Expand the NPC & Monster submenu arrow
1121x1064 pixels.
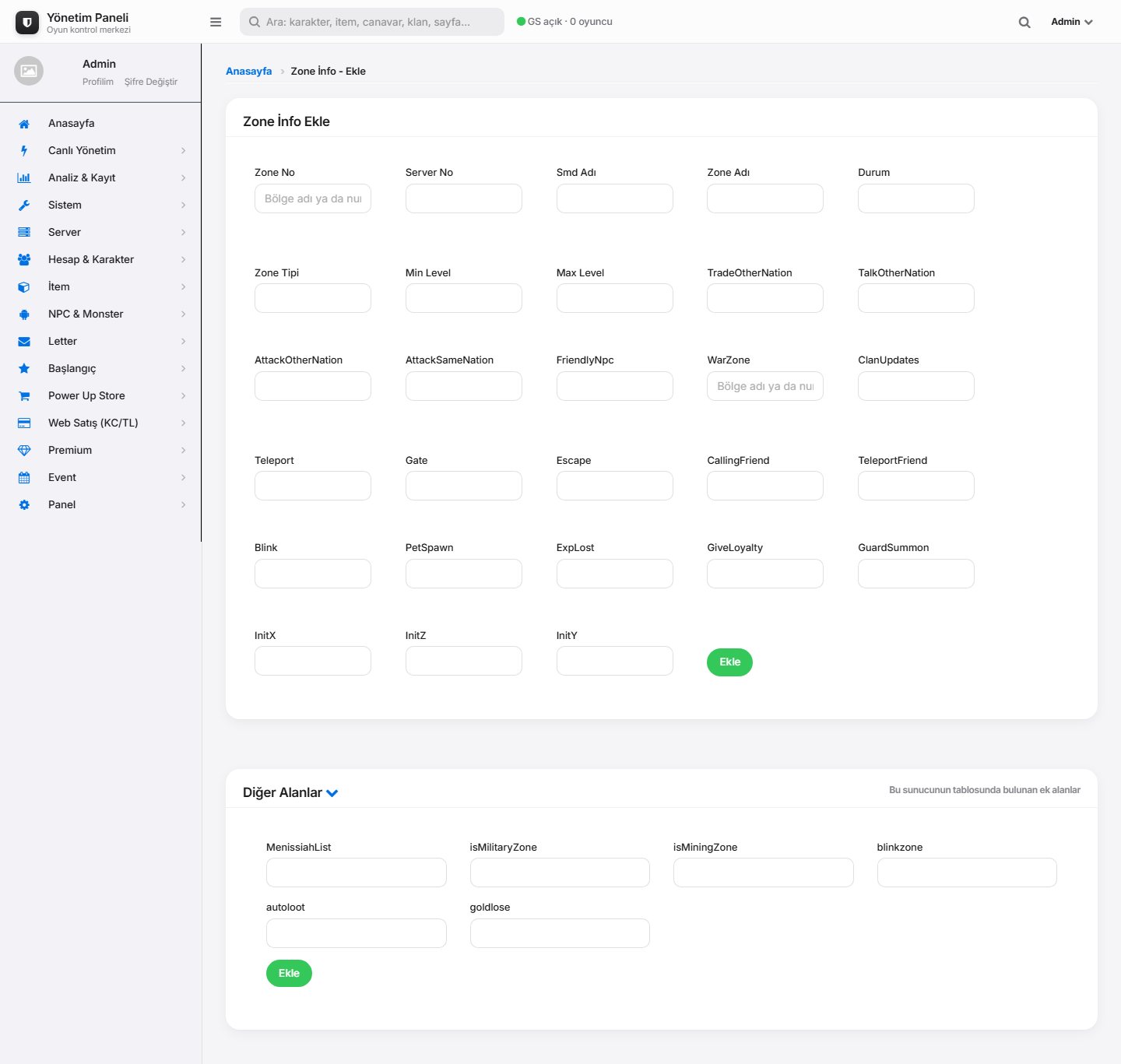point(184,314)
